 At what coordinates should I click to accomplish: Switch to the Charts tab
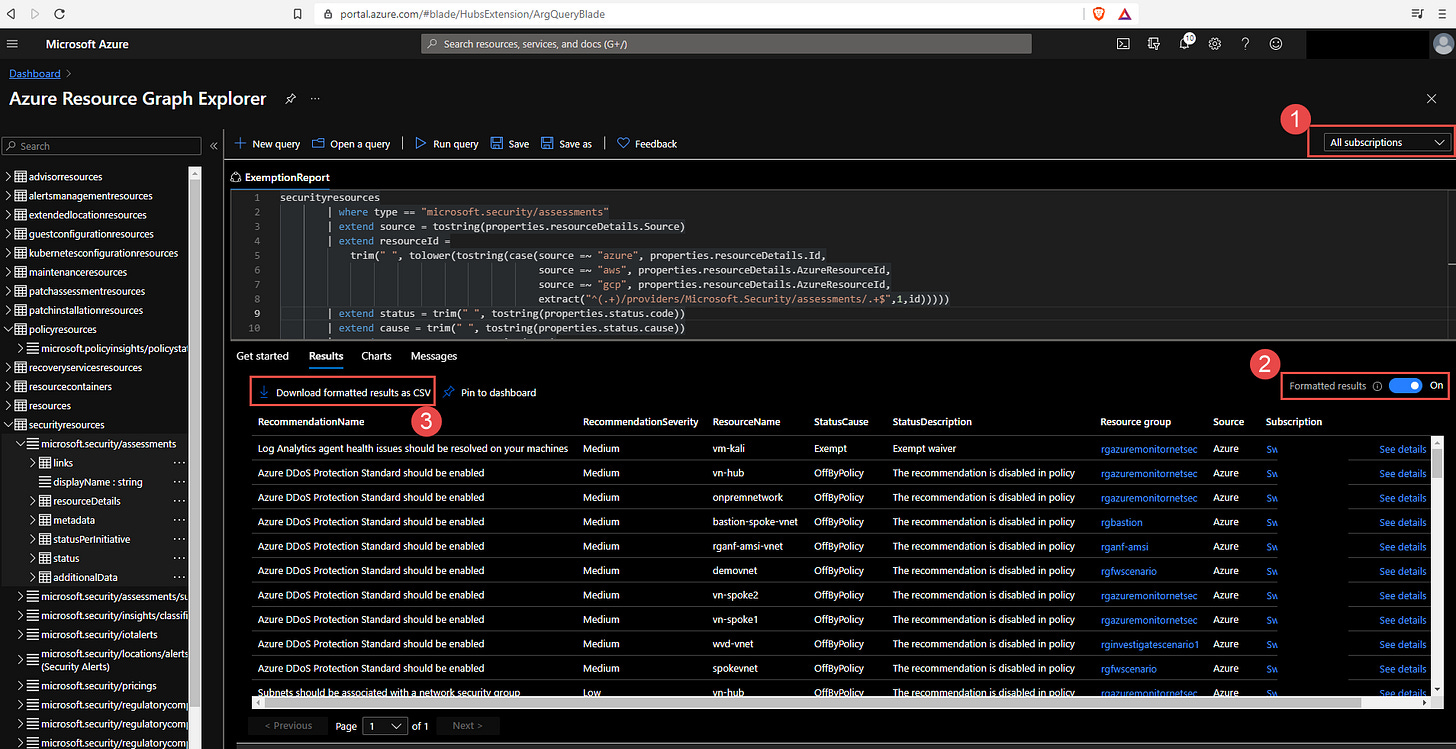[376, 356]
